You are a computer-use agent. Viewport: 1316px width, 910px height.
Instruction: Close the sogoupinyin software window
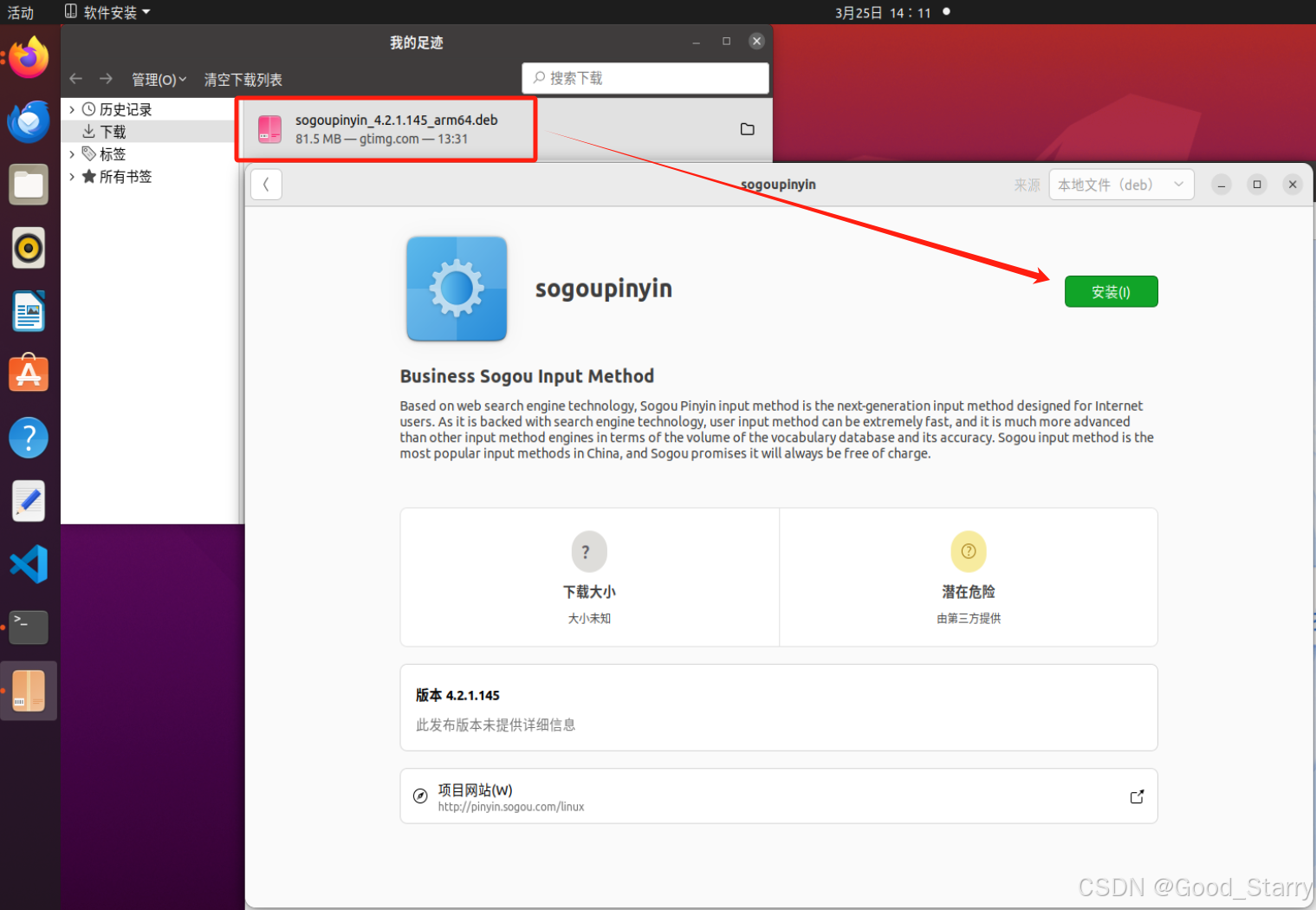coord(1292,185)
